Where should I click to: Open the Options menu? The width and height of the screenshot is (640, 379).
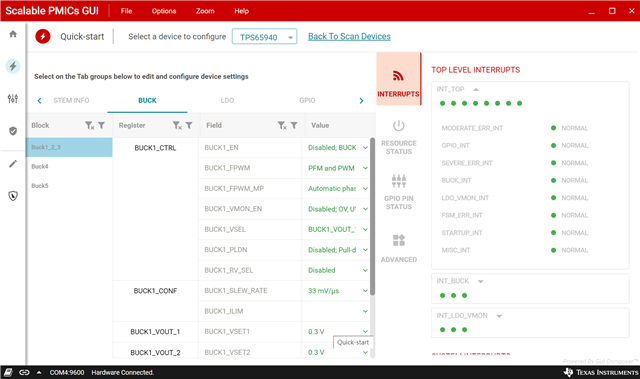[164, 11]
